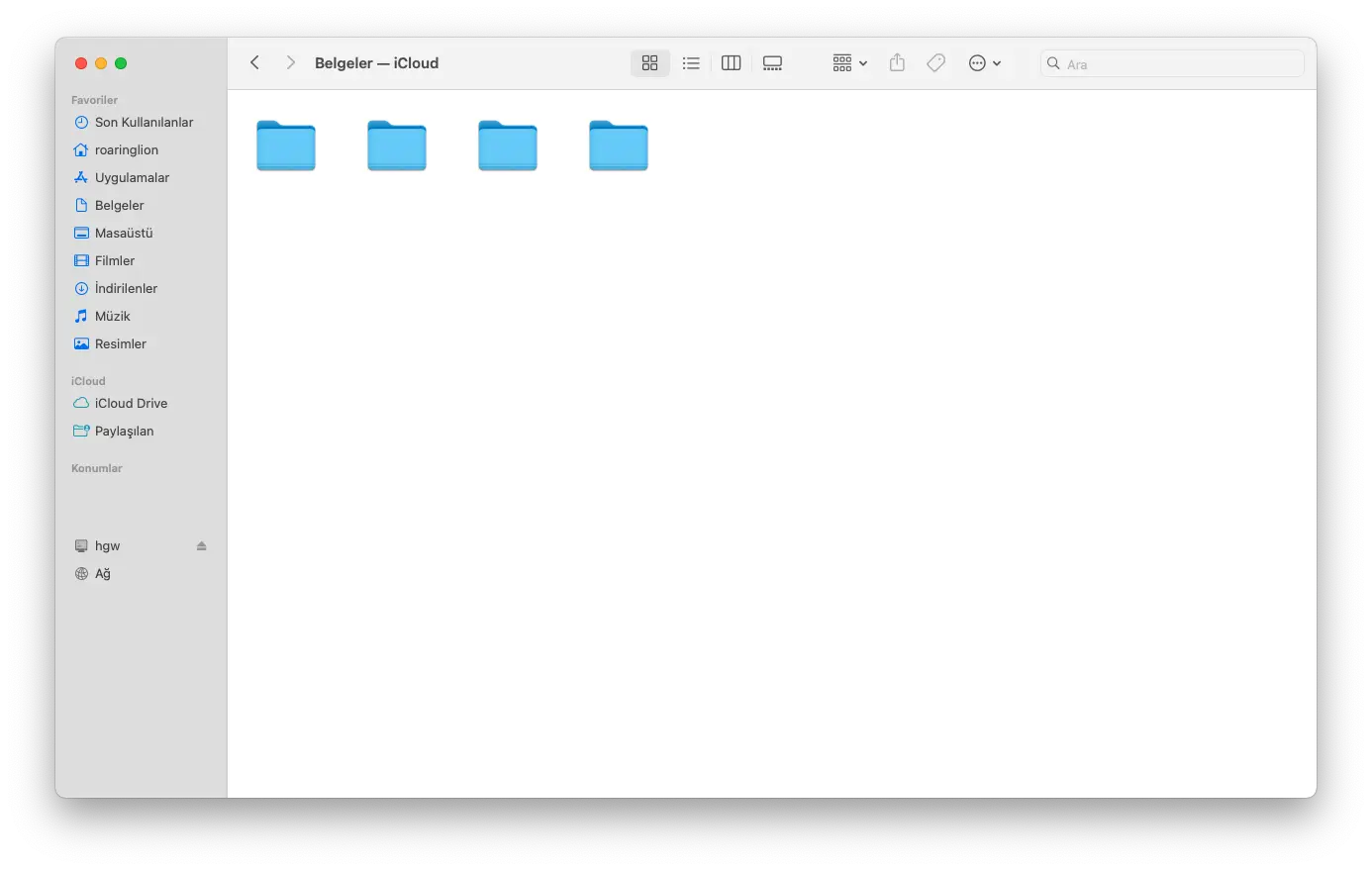Click the iCloud section header
Viewport: 1372px width, 871px height.
88,381
